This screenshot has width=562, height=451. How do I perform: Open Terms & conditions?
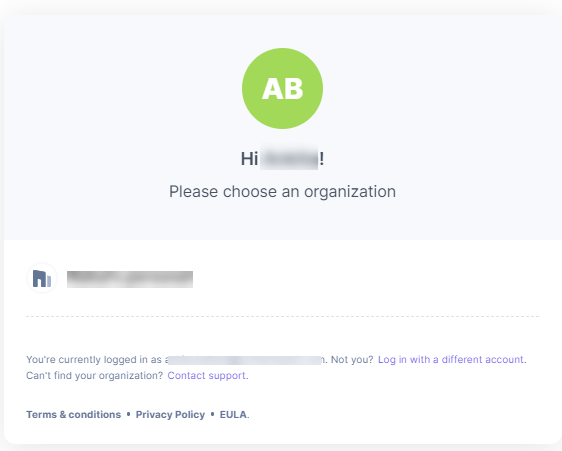coord(73,414)
